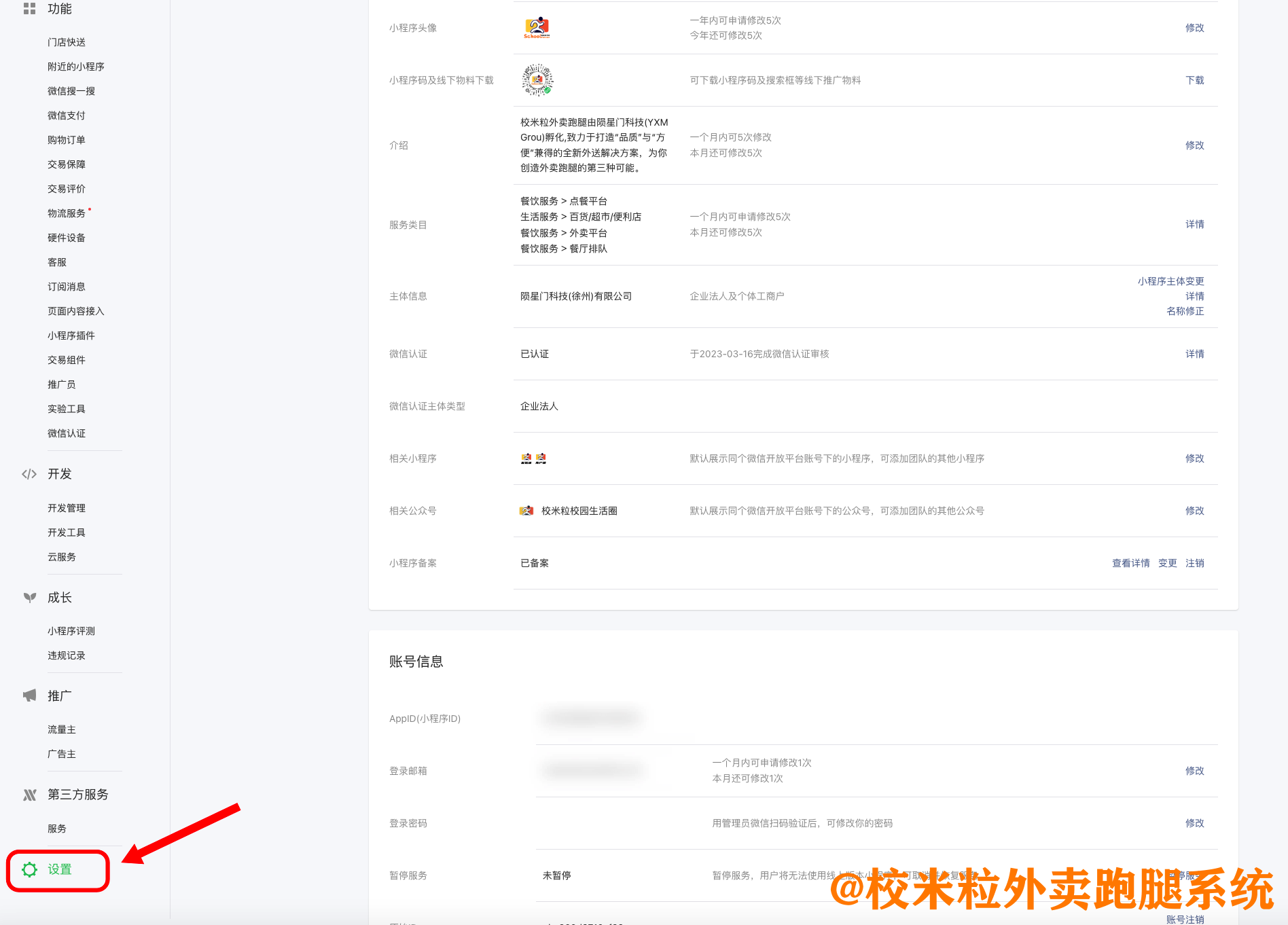Click the 小程序主体变更 link
This screenshot has height=925, width=1288.
click(x=1170, y=280)
